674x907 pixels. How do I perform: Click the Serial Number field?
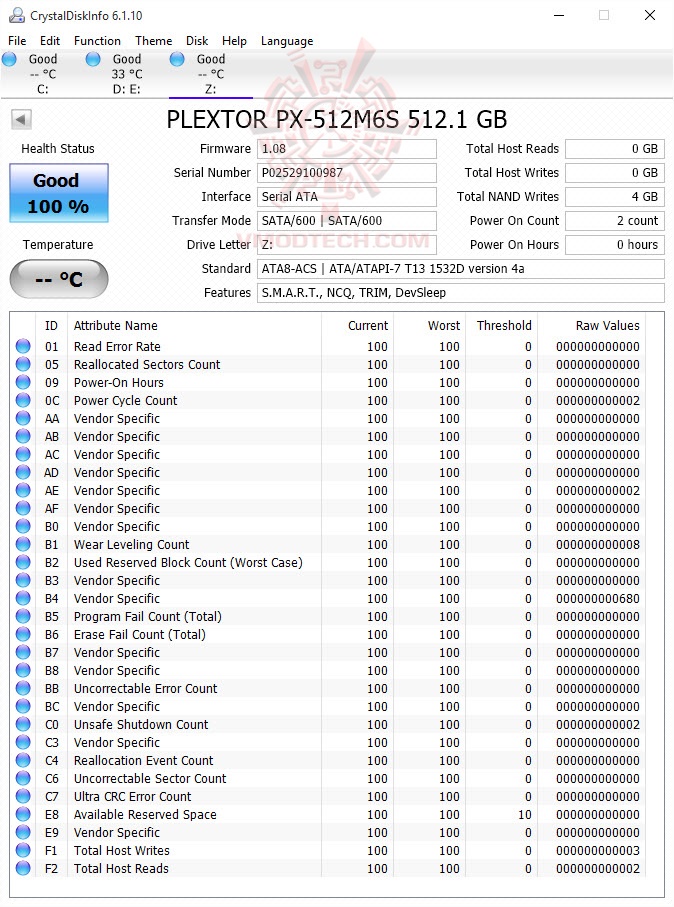tap(347, 172)
